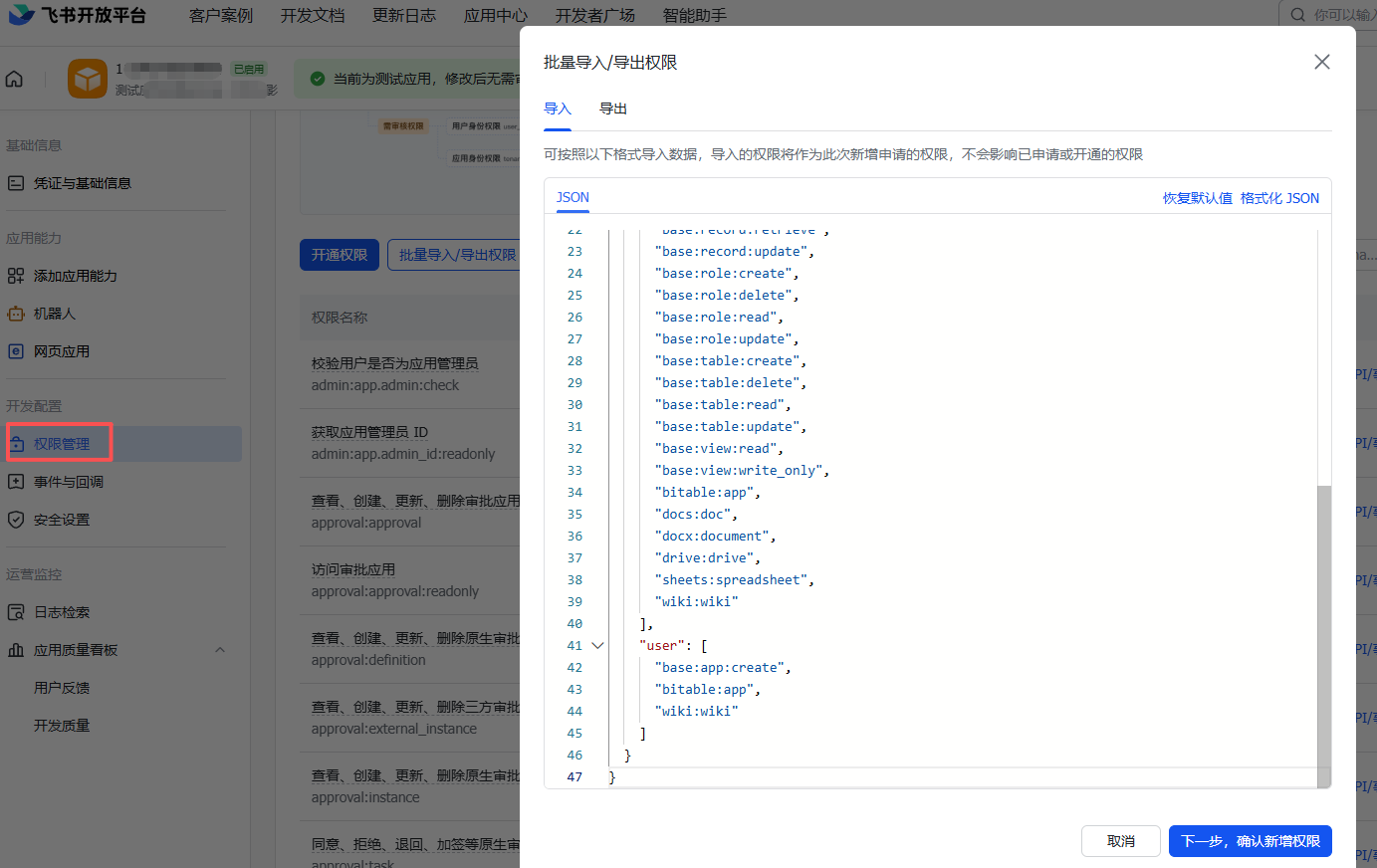The width and height of the screenshot is (1377, 868).
Task: Click the orange app cube icon
Action: click(88, 79)
